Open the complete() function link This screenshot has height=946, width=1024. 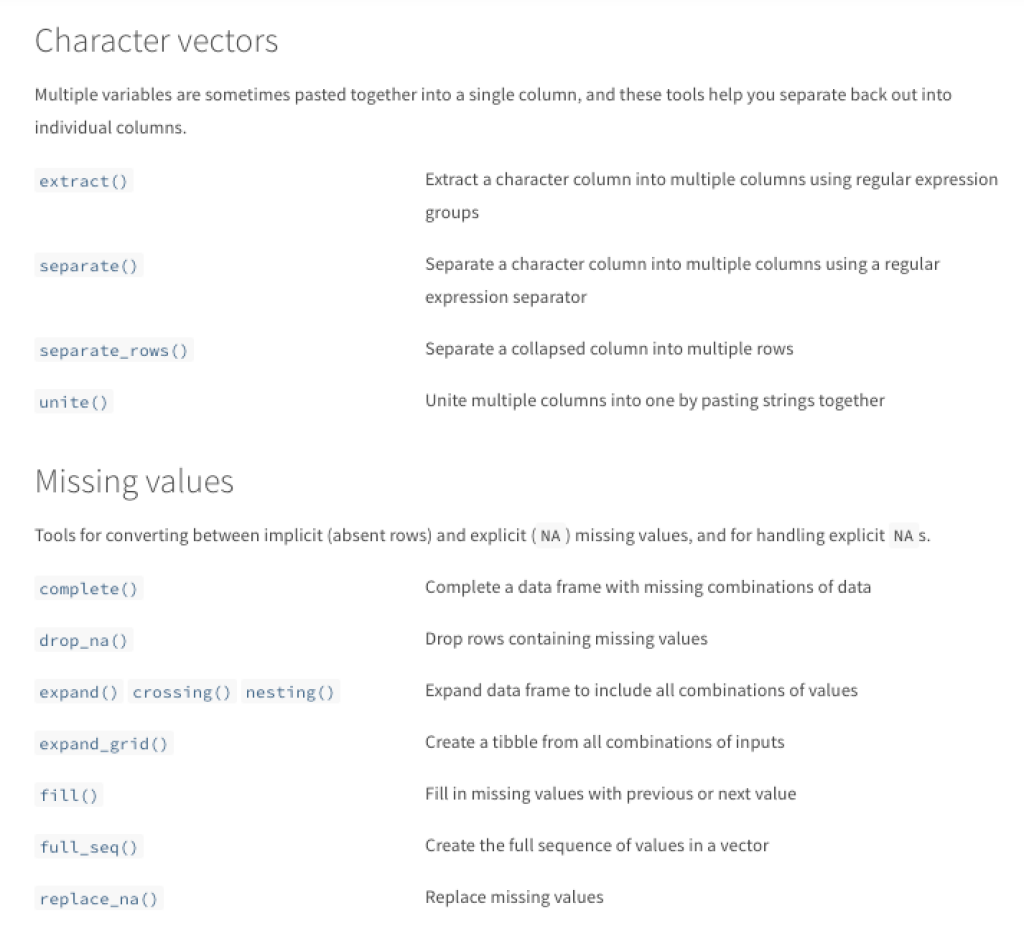(x=89, y=589)
